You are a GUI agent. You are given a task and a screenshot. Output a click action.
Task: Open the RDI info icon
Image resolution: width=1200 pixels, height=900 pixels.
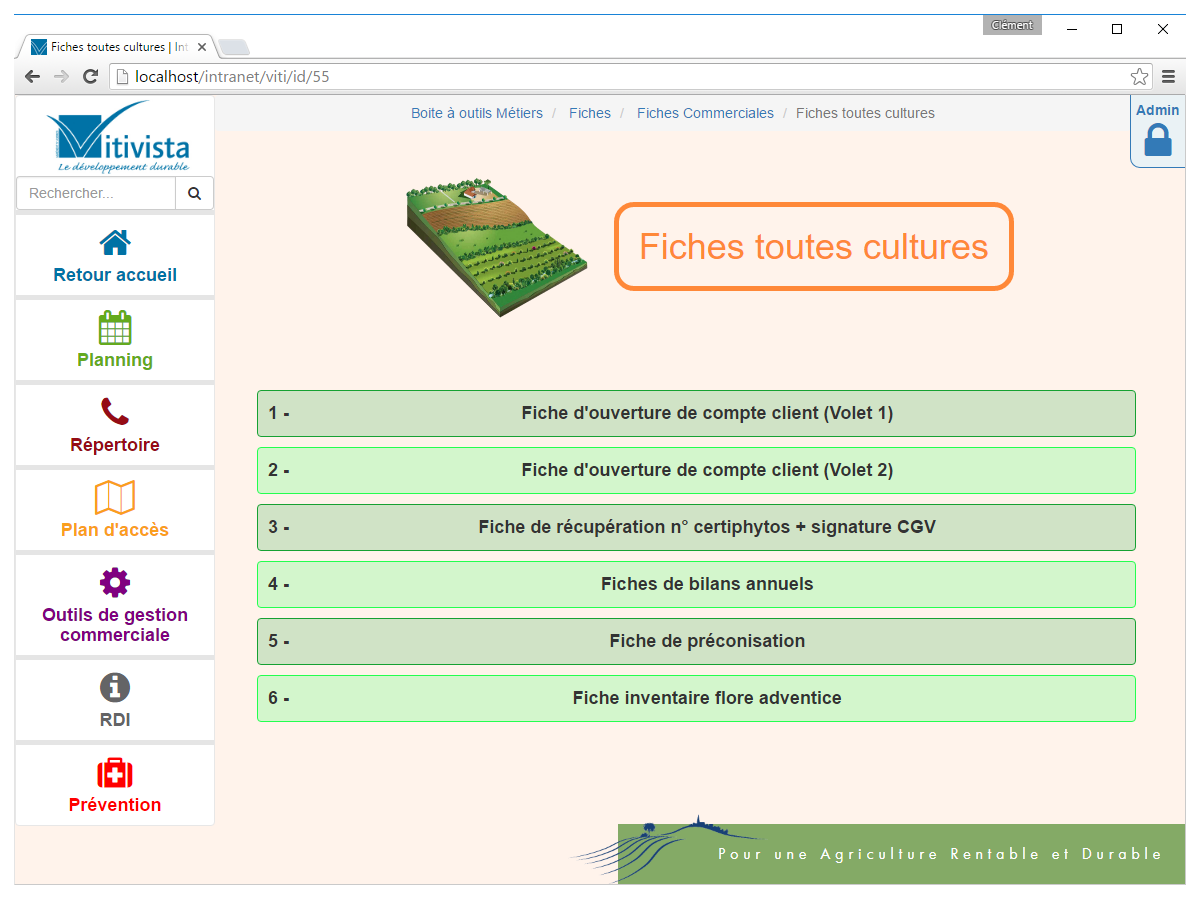click(114, 687)
